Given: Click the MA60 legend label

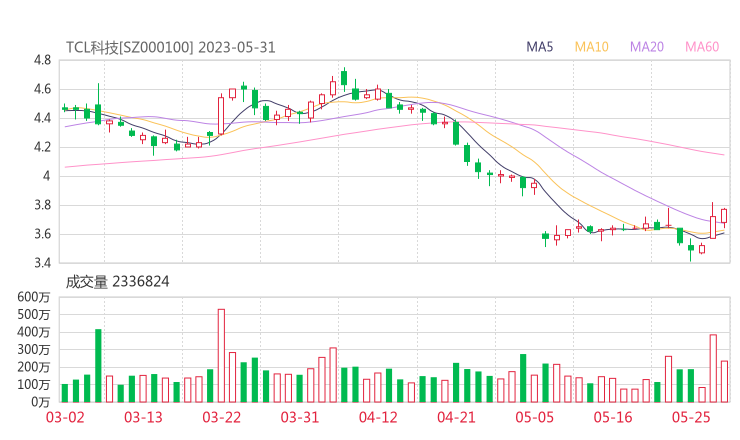Looking at the screenshot, I should click(702, 47).
